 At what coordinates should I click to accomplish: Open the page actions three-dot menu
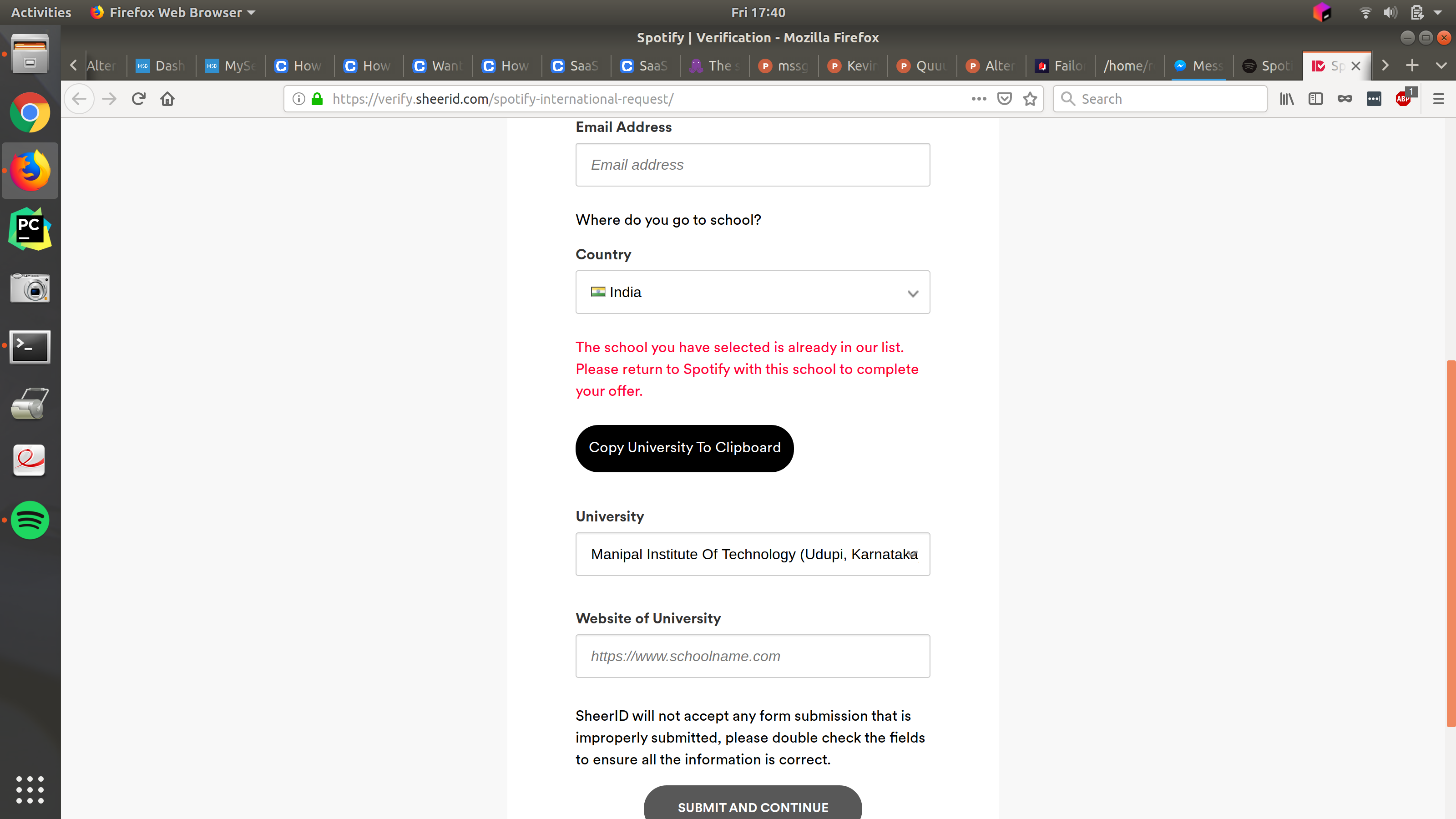(979, 99)
